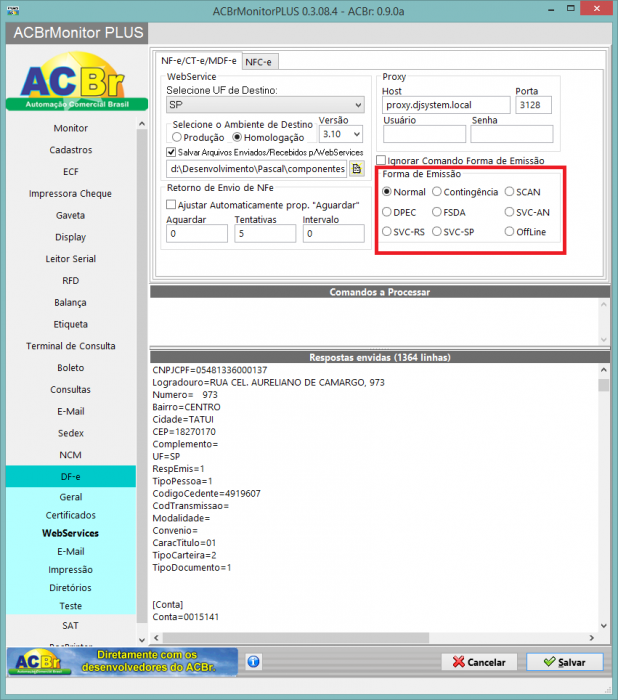
Task: Open the Gaveta section
Action: (x=71, y=215)
